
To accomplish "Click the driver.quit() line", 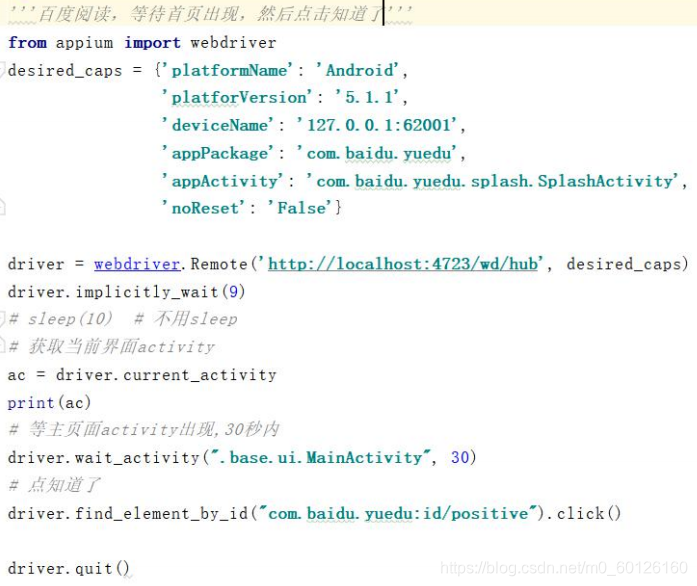I will [68, 568].
